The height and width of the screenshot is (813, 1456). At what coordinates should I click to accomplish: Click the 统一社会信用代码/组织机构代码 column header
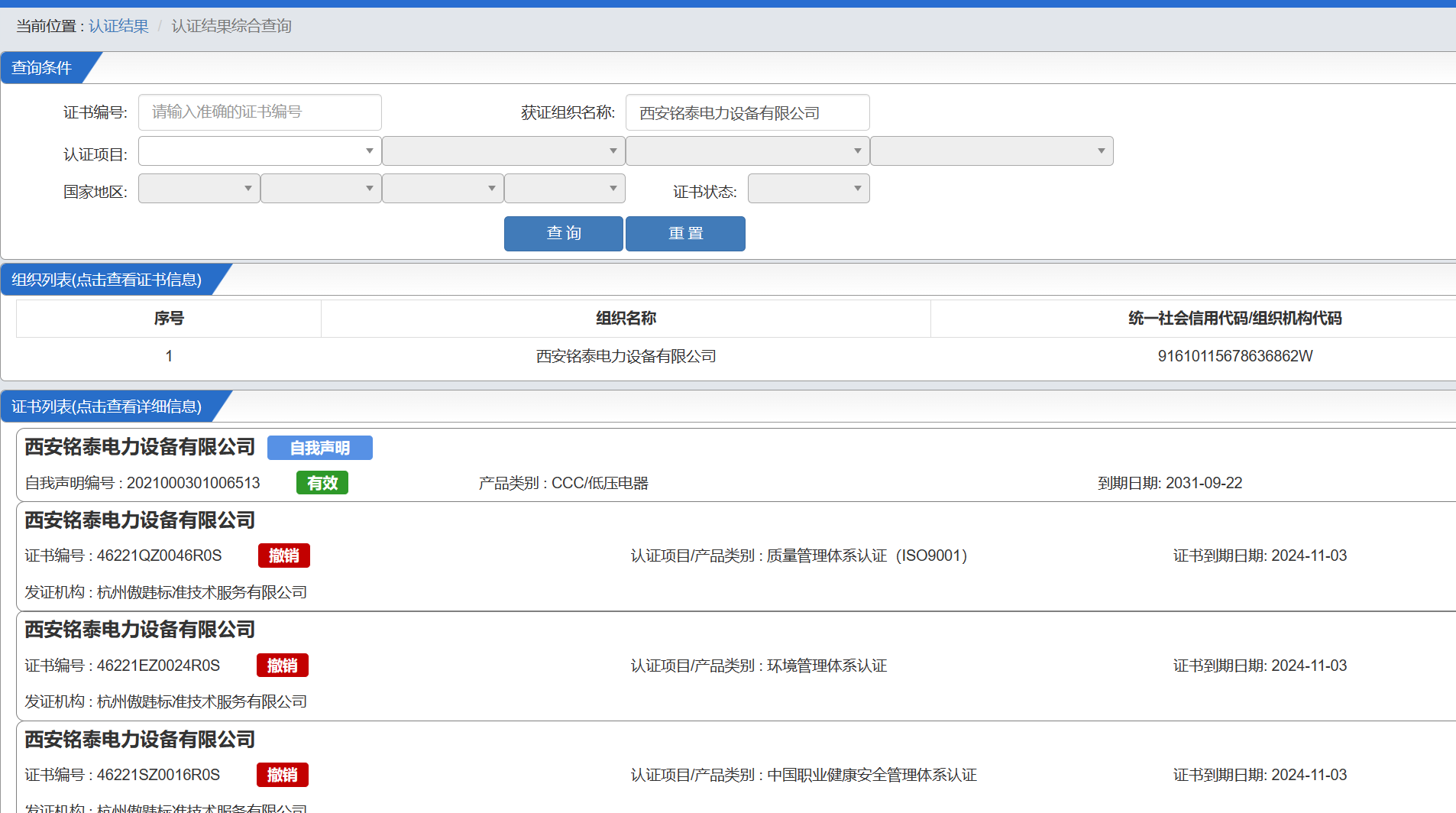(1234, 319)
